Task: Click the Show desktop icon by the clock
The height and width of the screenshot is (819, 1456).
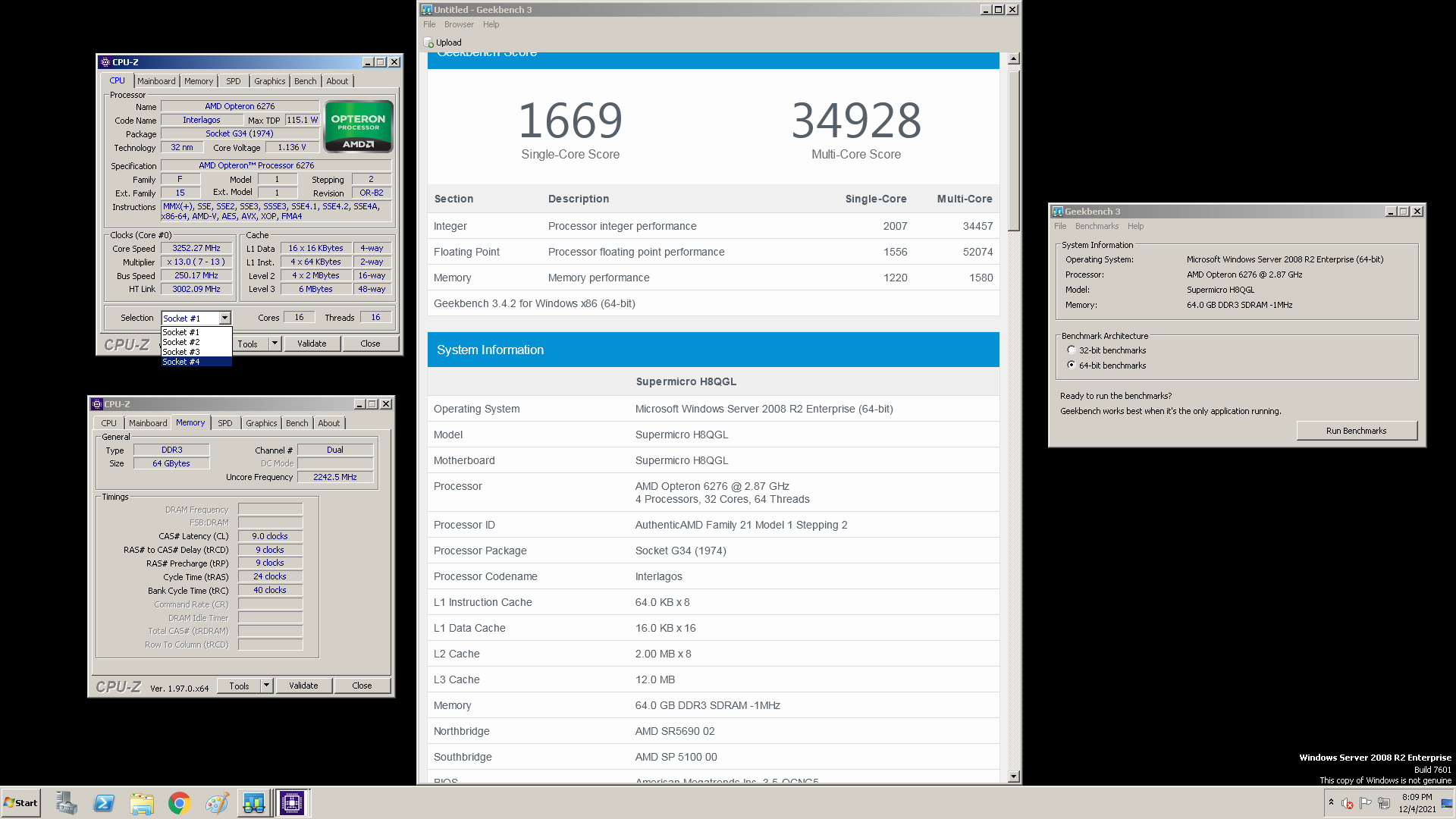Action: 1447,803
